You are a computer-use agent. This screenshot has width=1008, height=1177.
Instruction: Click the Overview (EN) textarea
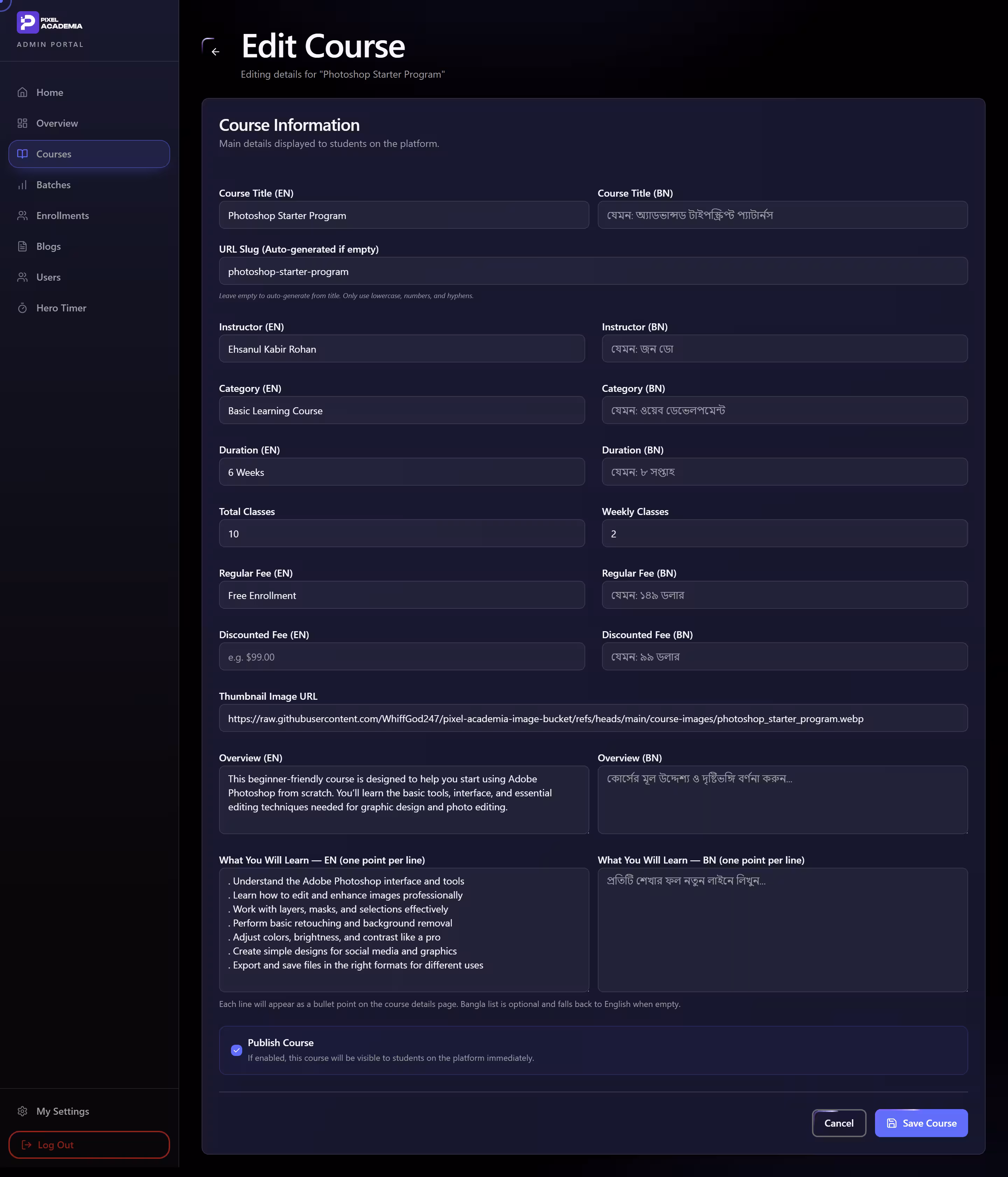click(404, 800)
